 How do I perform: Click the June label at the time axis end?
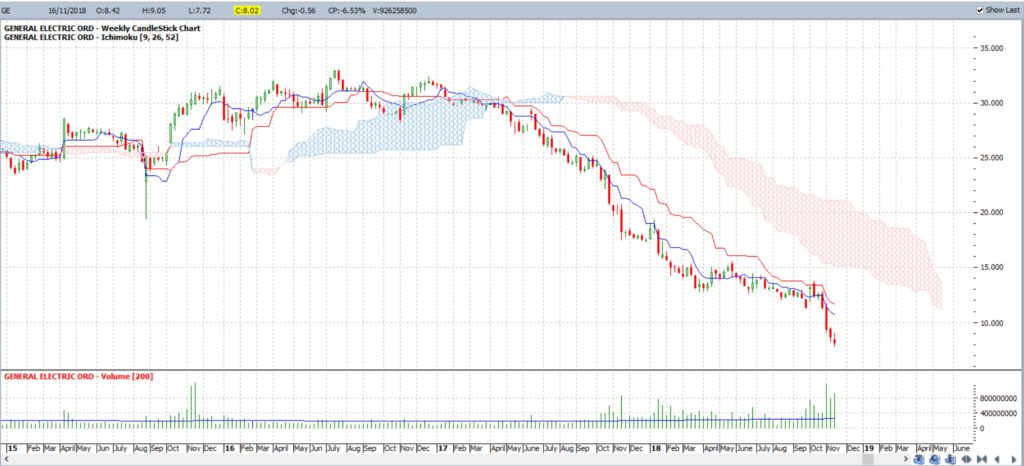961,449
